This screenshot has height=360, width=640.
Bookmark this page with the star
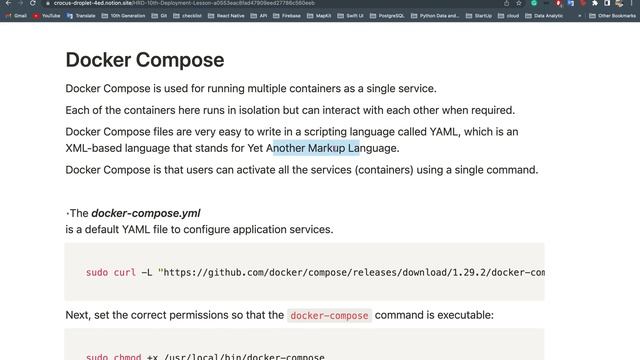pos(519,3)
